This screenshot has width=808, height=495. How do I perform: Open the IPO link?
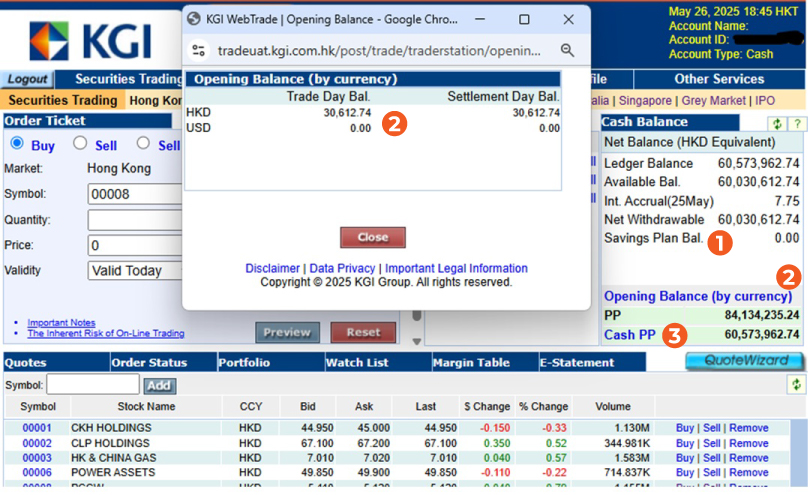(765, 101)
